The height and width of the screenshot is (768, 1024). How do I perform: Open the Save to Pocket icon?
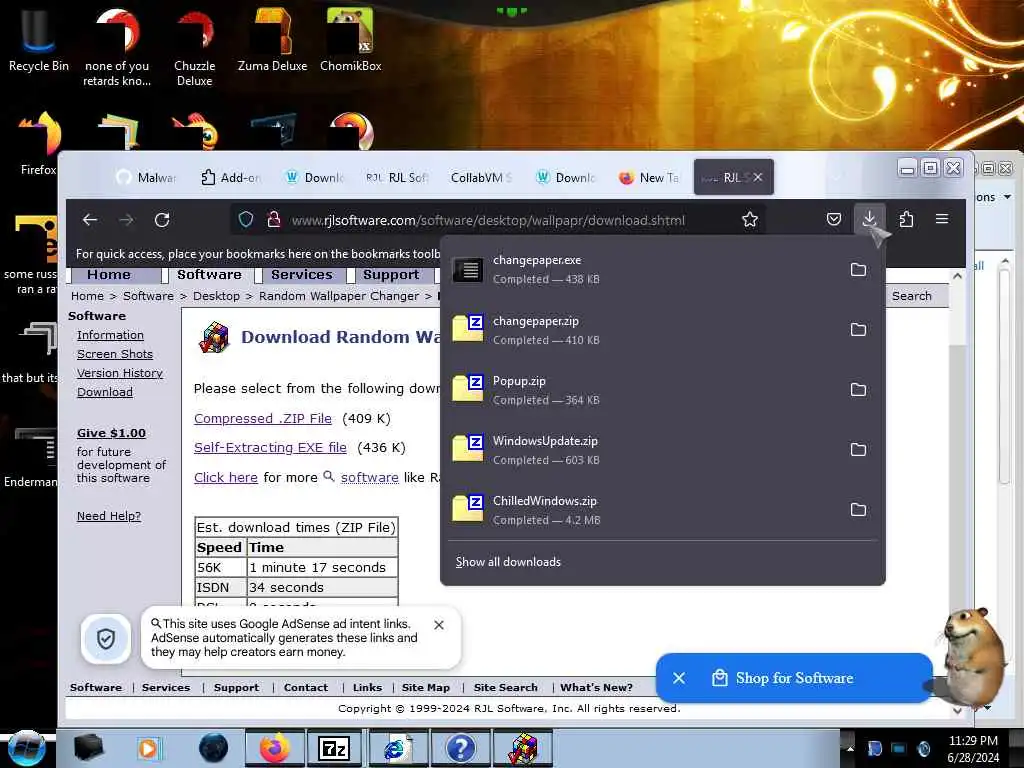(834, 219)
